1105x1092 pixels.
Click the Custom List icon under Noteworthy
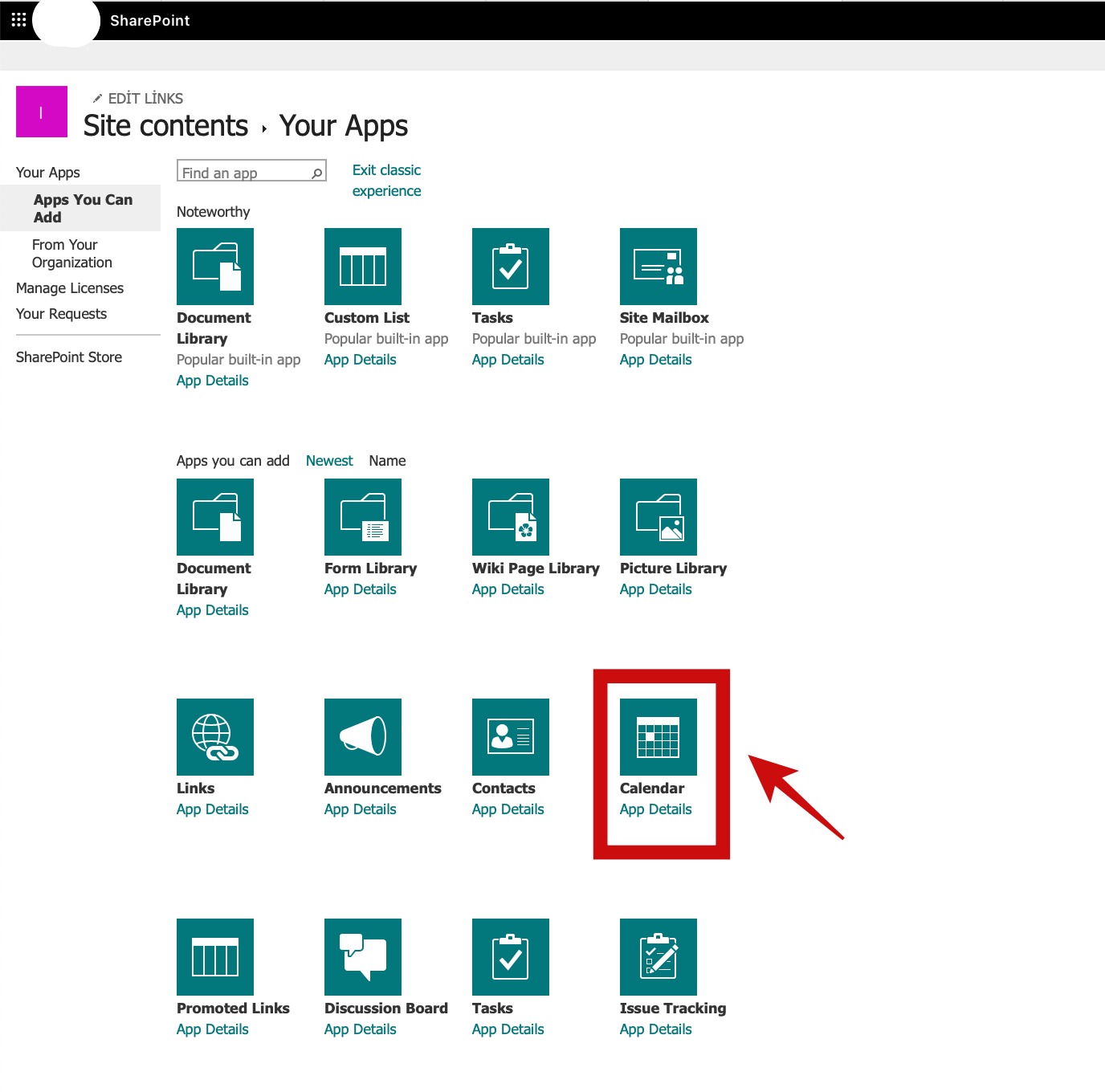tap(362, 267)
